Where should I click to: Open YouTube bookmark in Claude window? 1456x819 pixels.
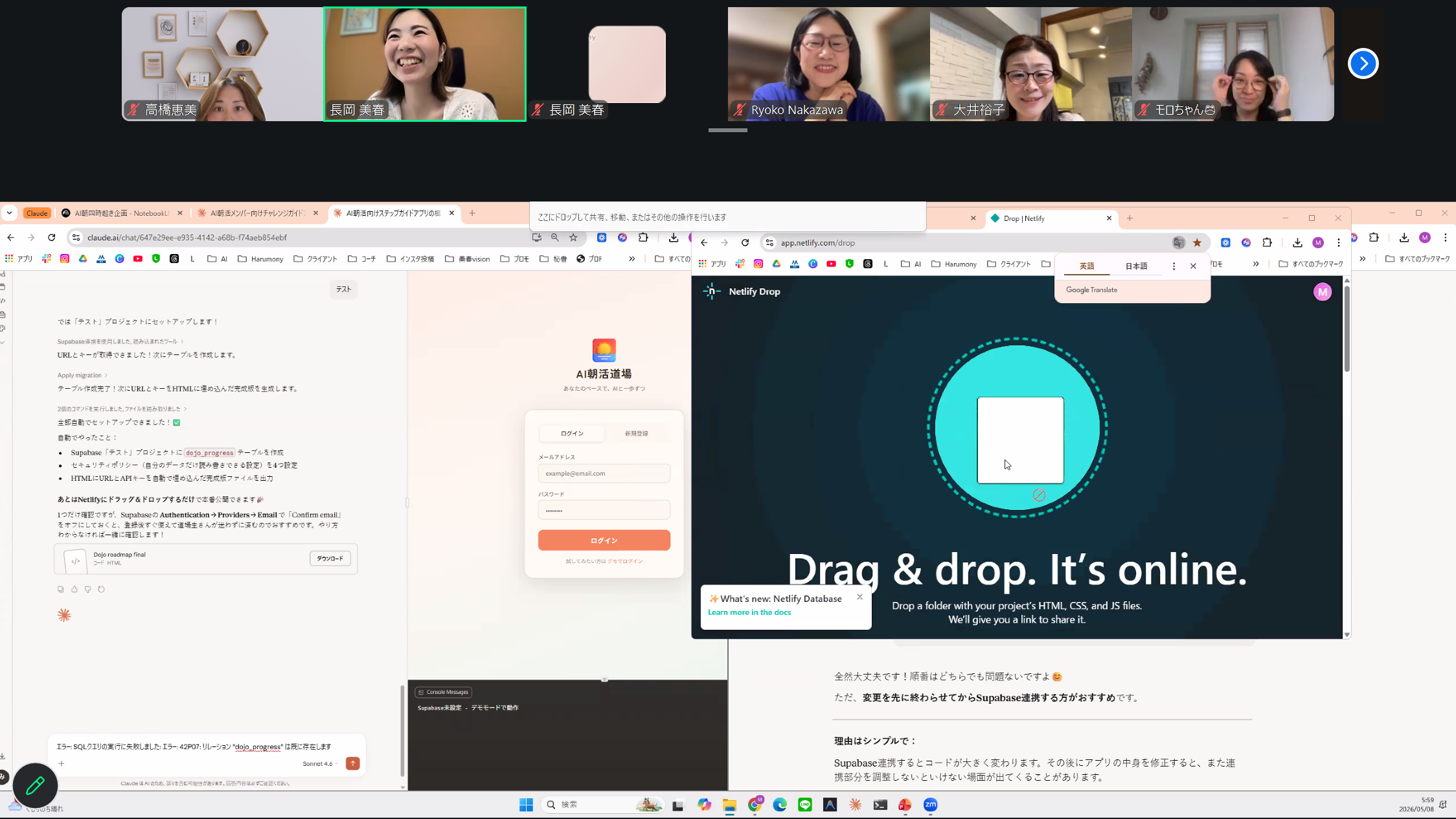[138, 259]
